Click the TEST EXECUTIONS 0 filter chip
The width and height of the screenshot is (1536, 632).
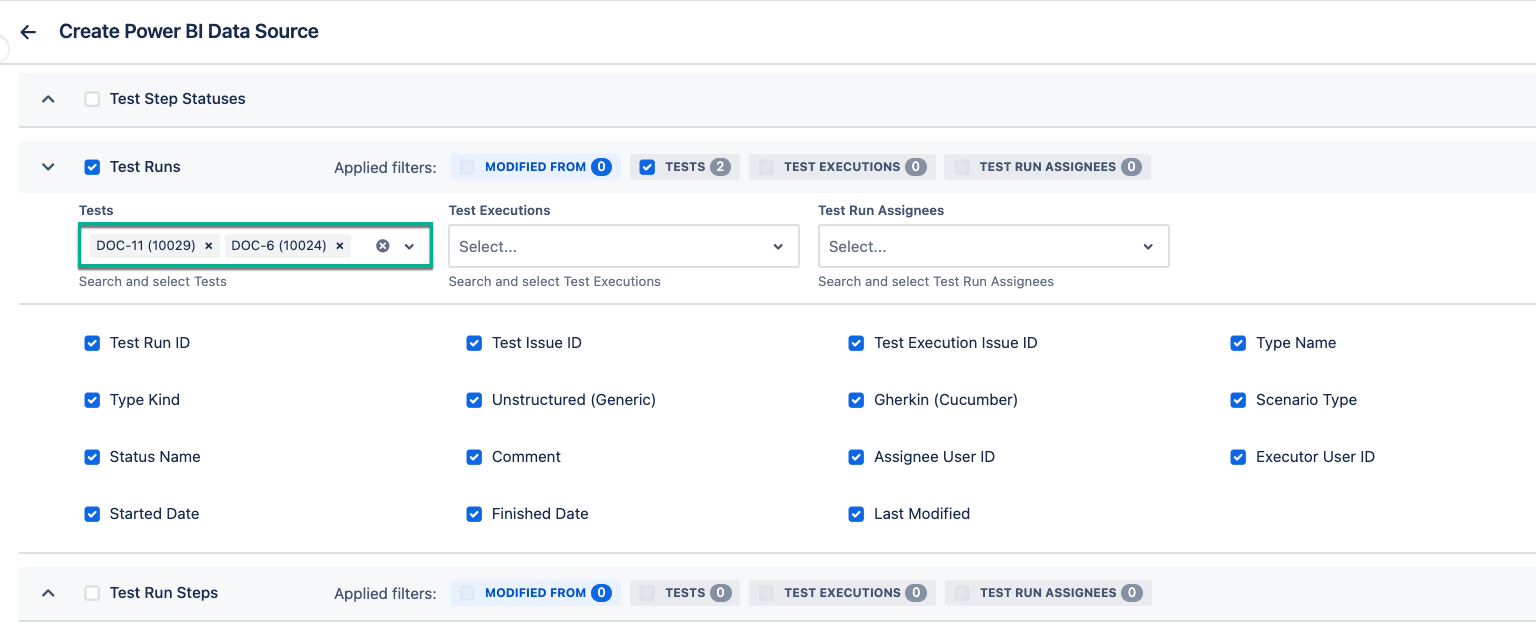(841, 166)
